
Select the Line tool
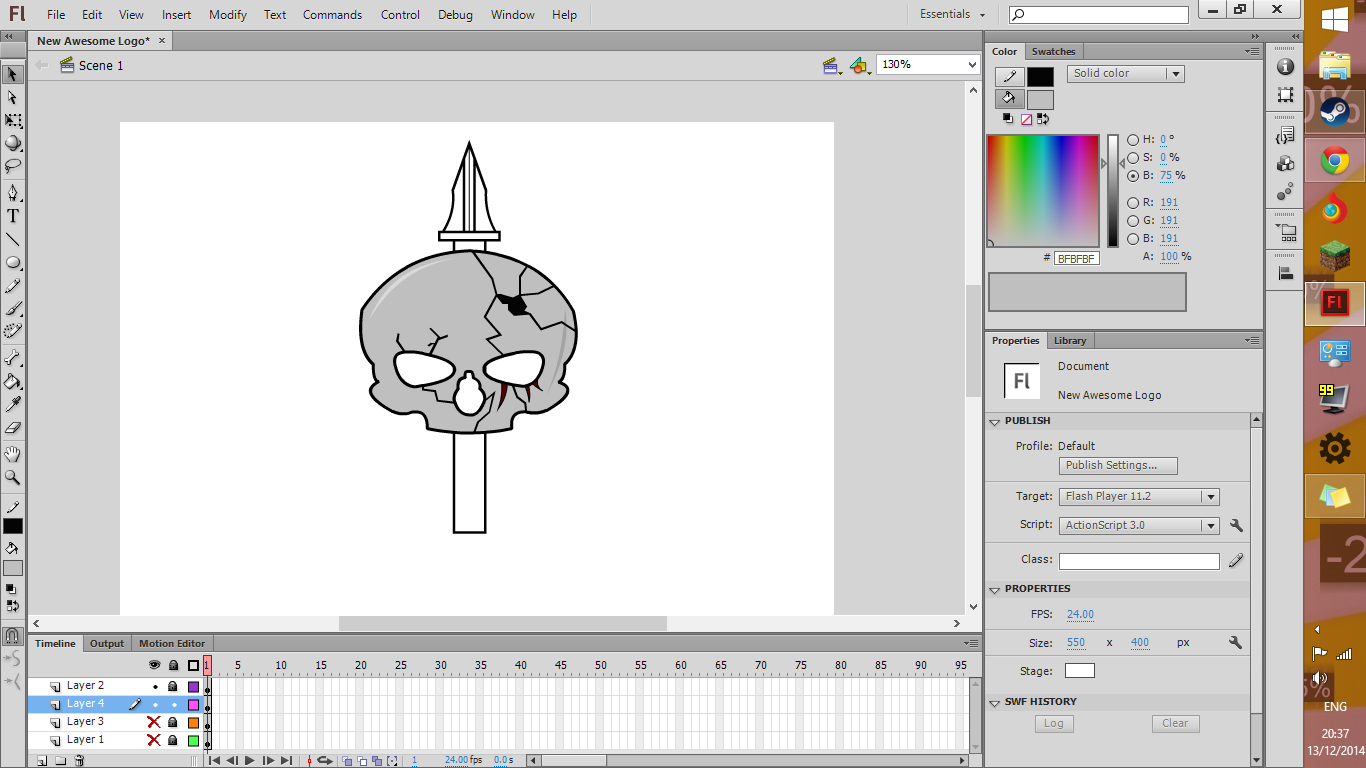click(13, 239)
